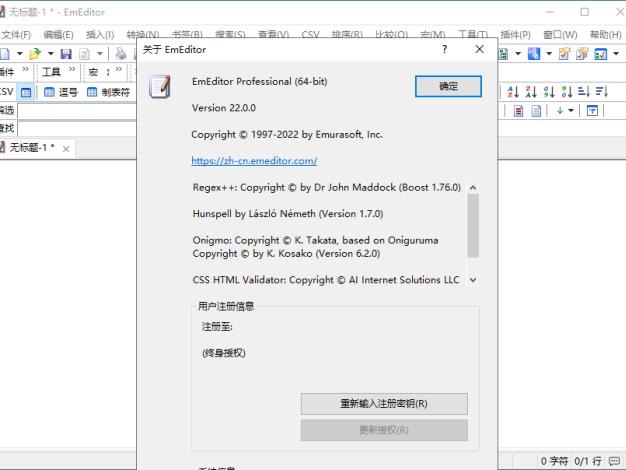Image resolution: width=626 pixels, height=470 pixels.
Task: Click the blue down arrow icon
Action: (x=560, y=111)
